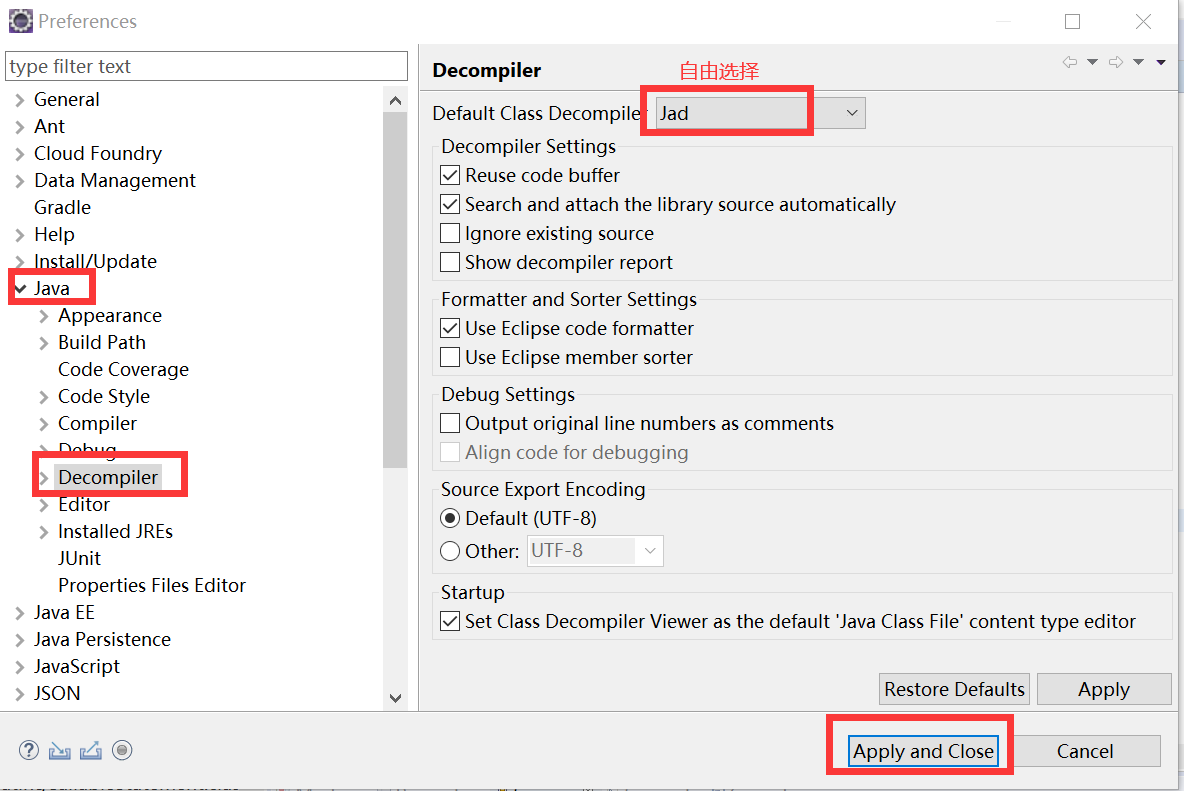
Task: Click the tree scrollbar up arrow
Action: (395, 100)
